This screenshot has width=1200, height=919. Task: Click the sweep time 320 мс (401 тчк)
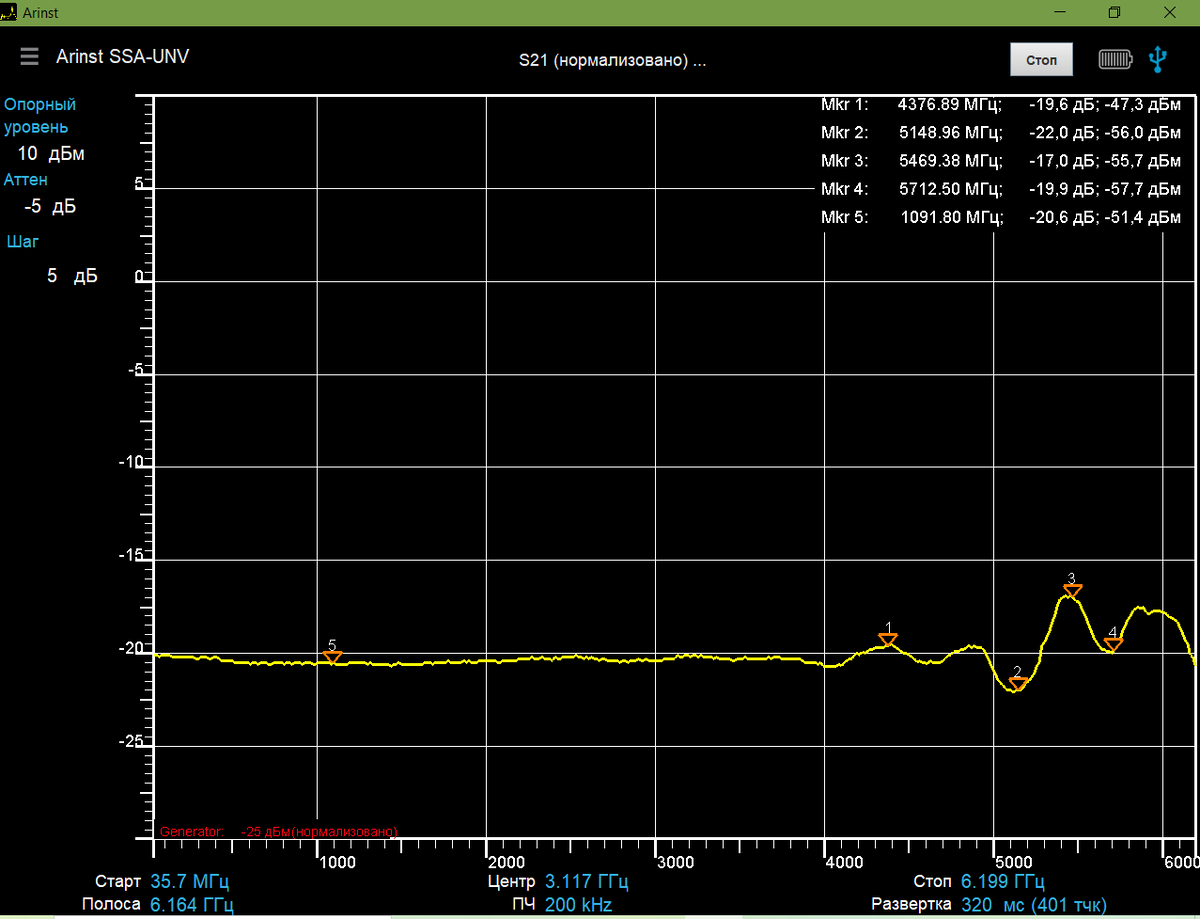[x=1034, y=905]
